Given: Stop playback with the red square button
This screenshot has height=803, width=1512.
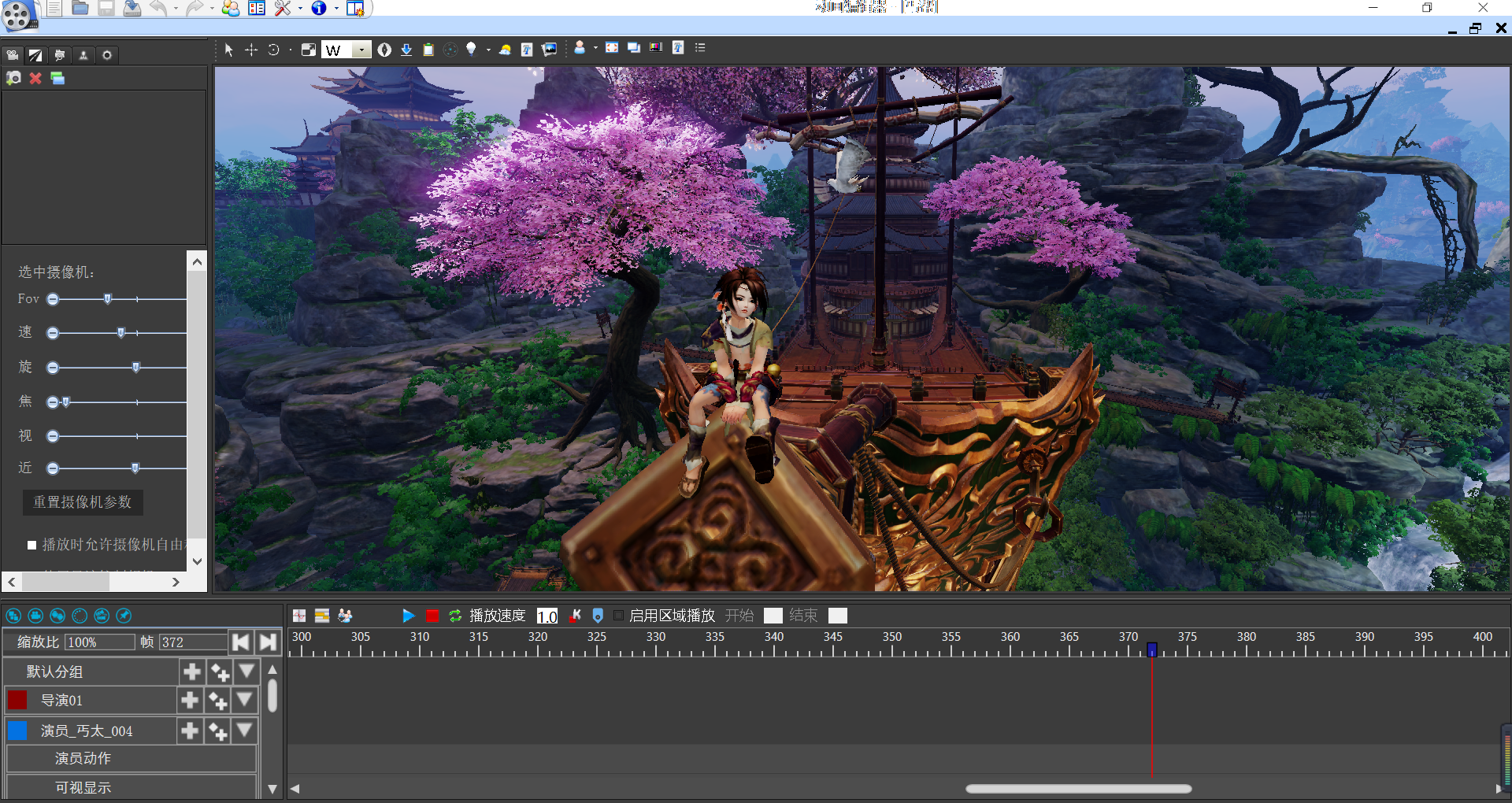Looking at the screenshot, I should click(432, 616).
